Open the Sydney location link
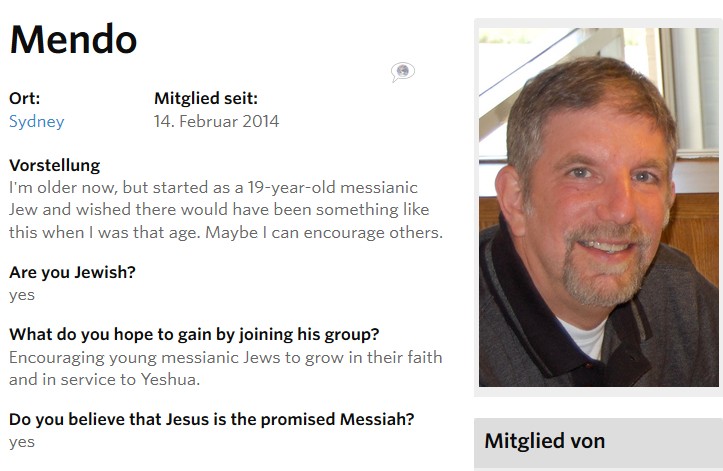The image size is (723, 471). tap(36, 121)
